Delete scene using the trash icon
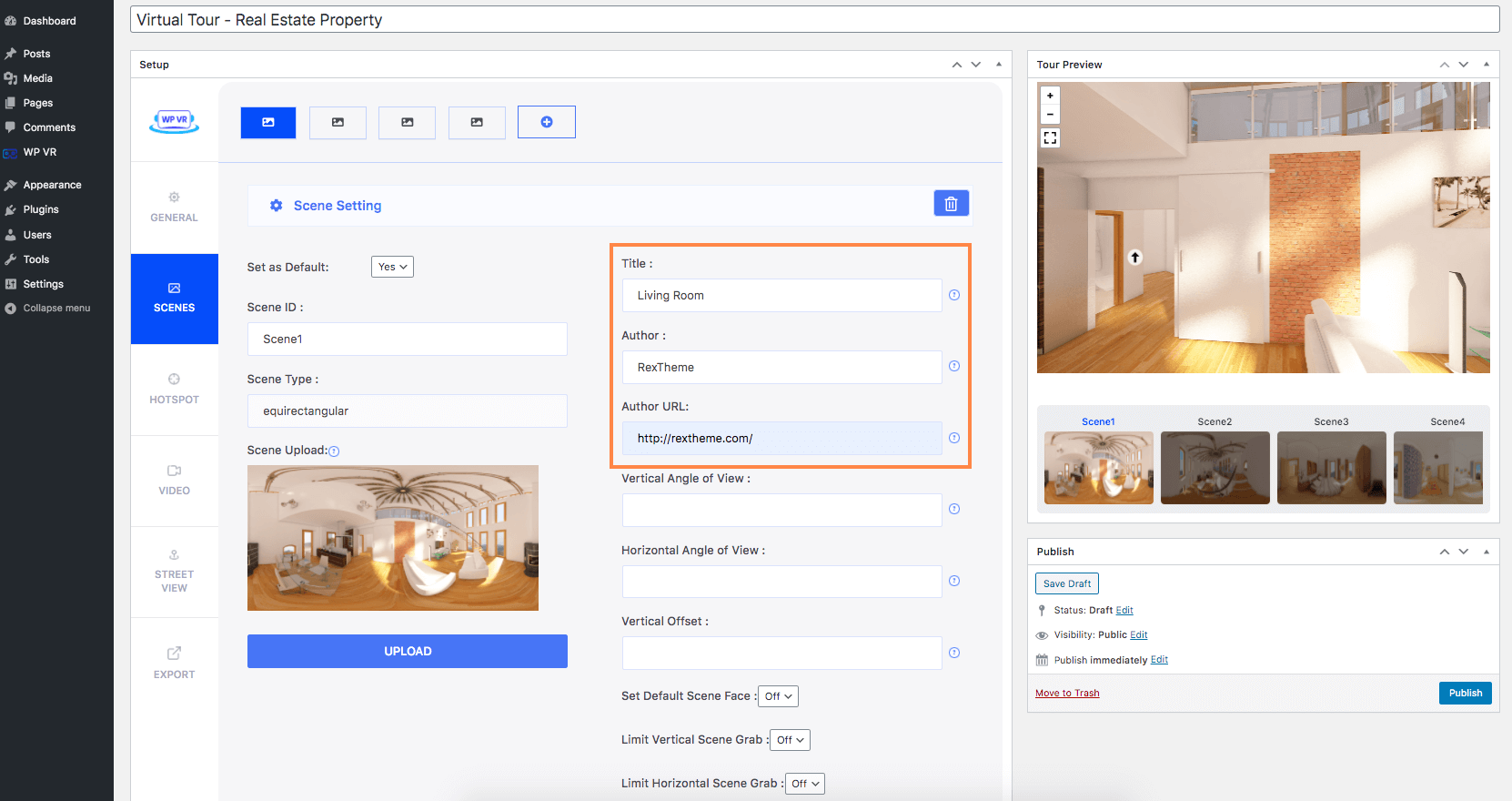The height and width of the screenshot is (801, 1512). 951,204
